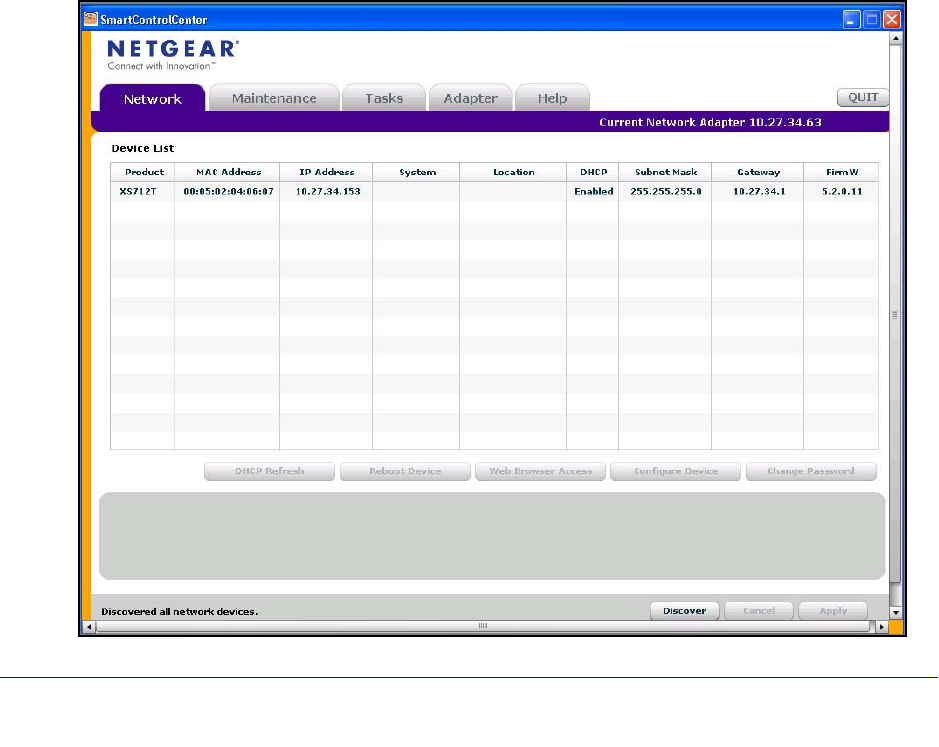This screenshot has height=747, width=939.
Task: Click the FirmW column header
Action: 841,172
